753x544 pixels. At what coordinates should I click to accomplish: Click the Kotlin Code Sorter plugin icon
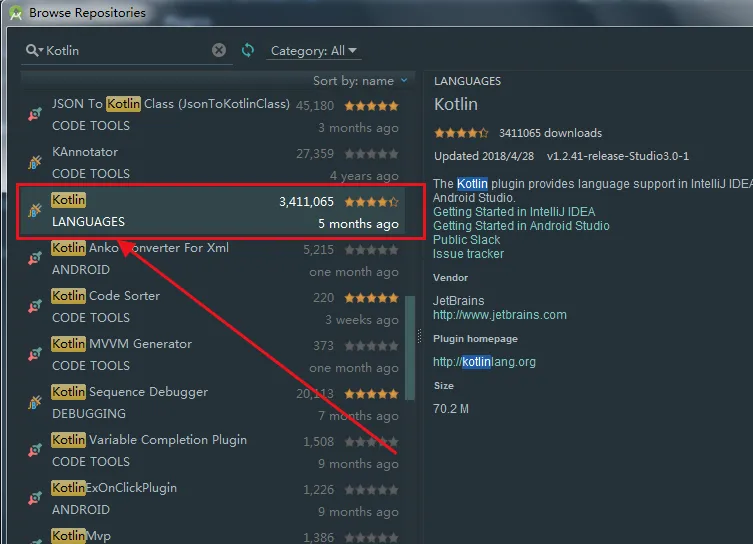pyautogui.click(x=35, y=306)
